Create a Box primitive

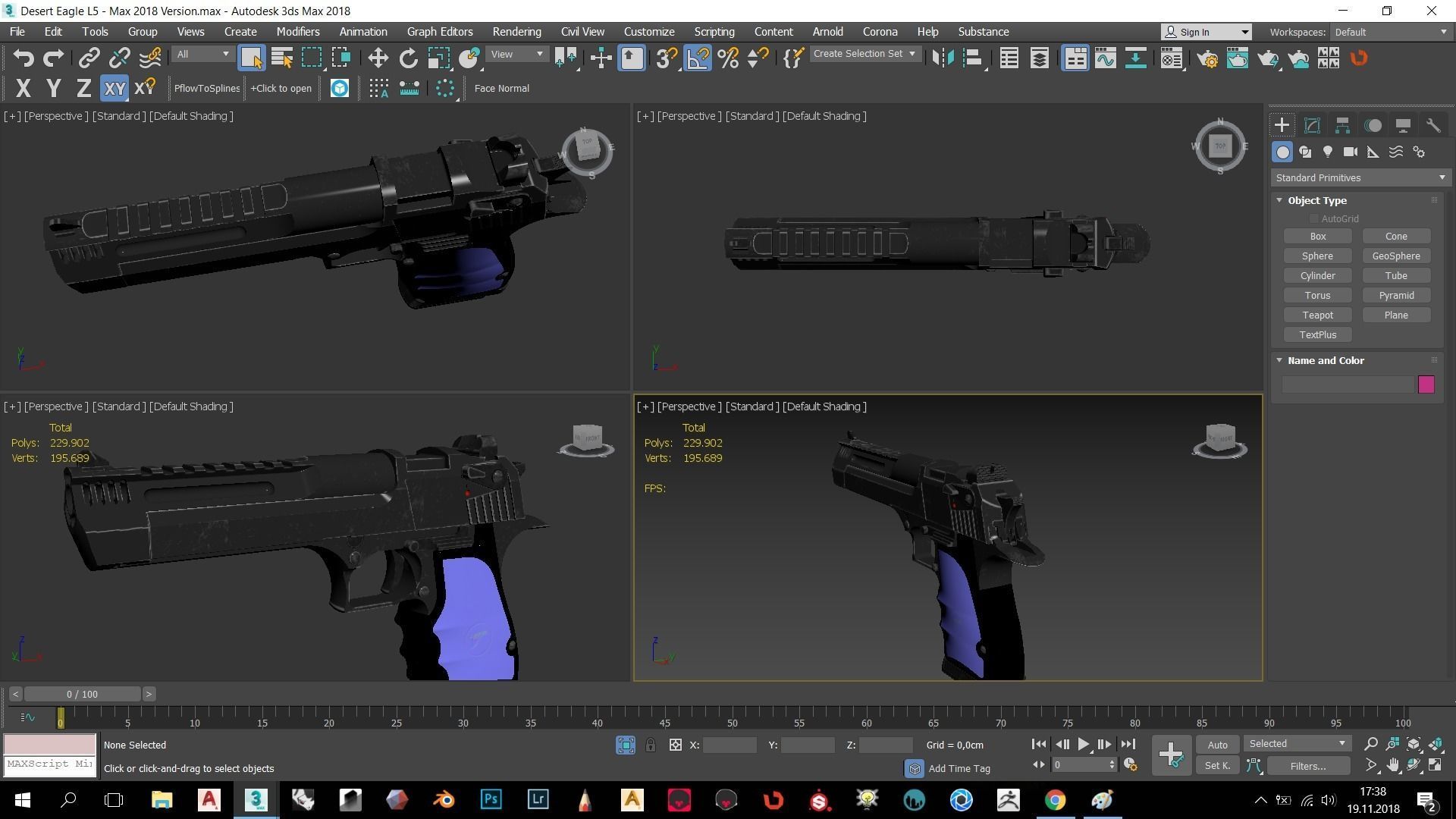pos(1317,237)
